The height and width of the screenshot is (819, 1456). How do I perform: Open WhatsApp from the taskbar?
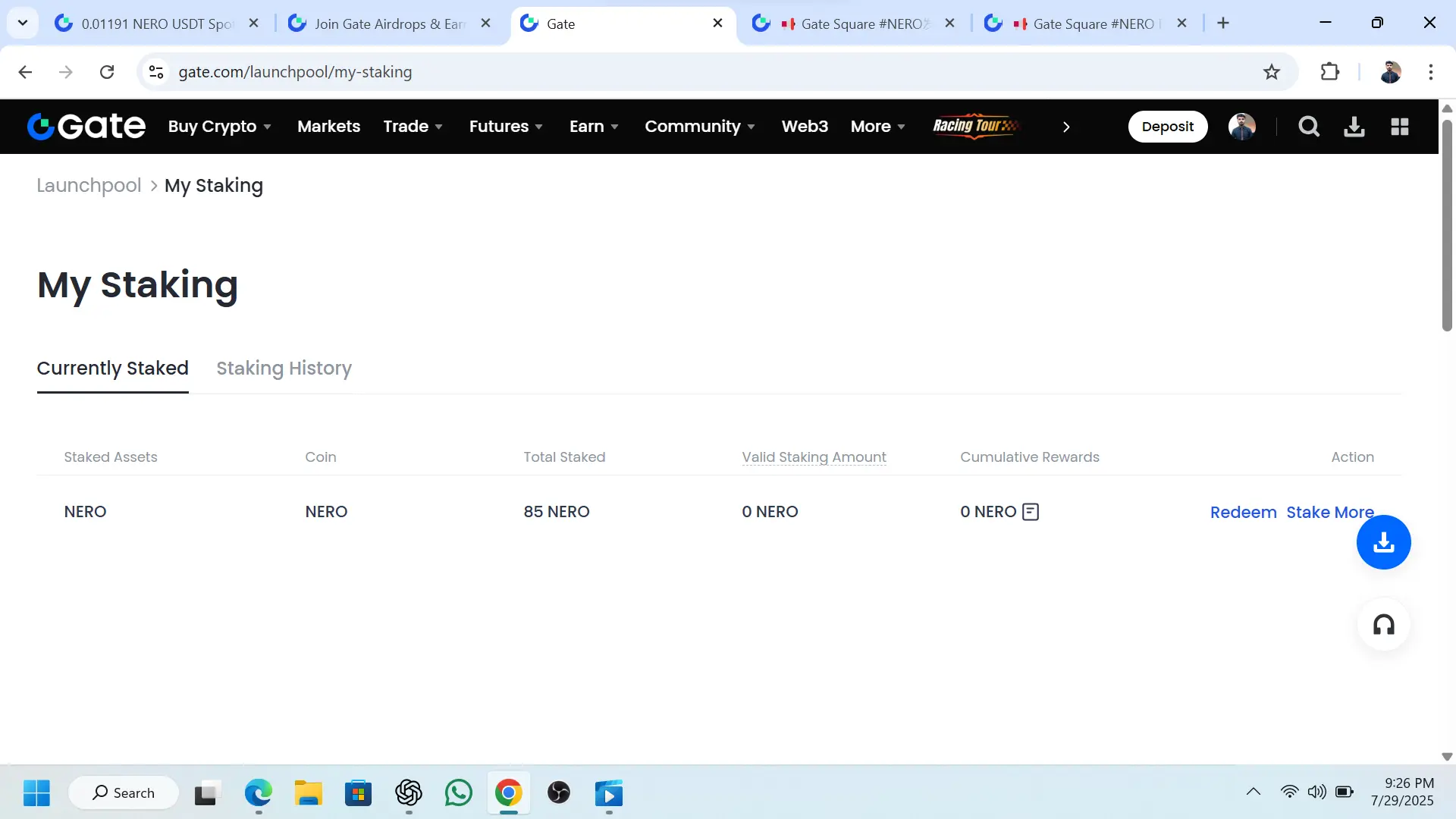coord(458,793)
